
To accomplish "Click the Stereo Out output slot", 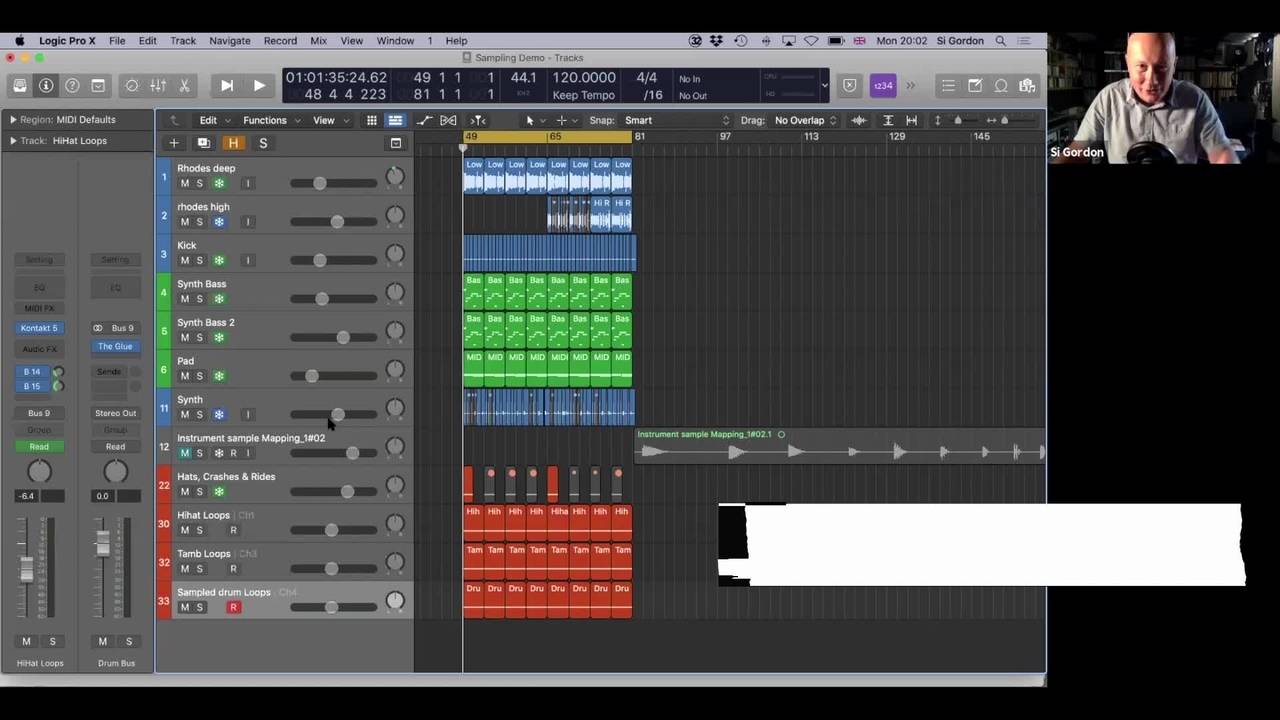I will click(115, 413).
